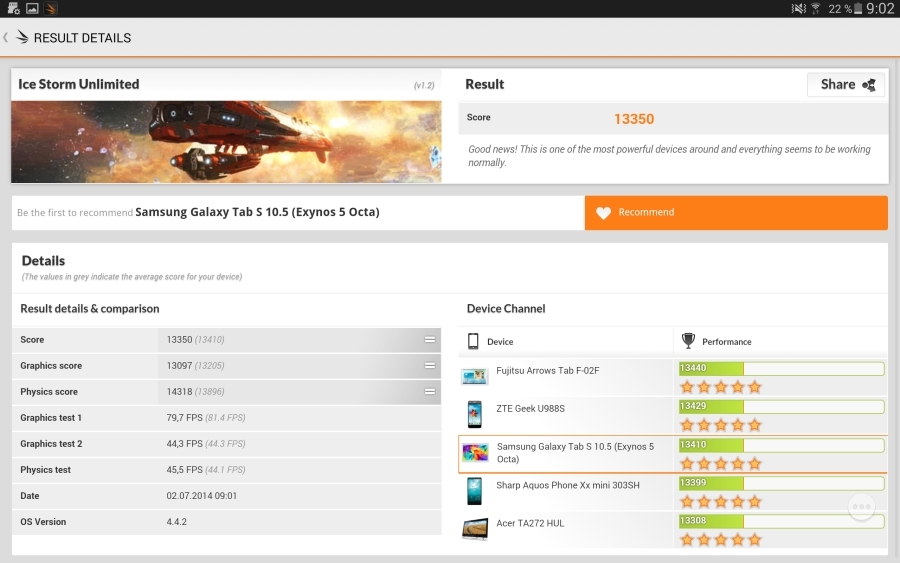Click the 9:02 clock in status bar
Screen dimensions: 900x563
tap(880, 8)
